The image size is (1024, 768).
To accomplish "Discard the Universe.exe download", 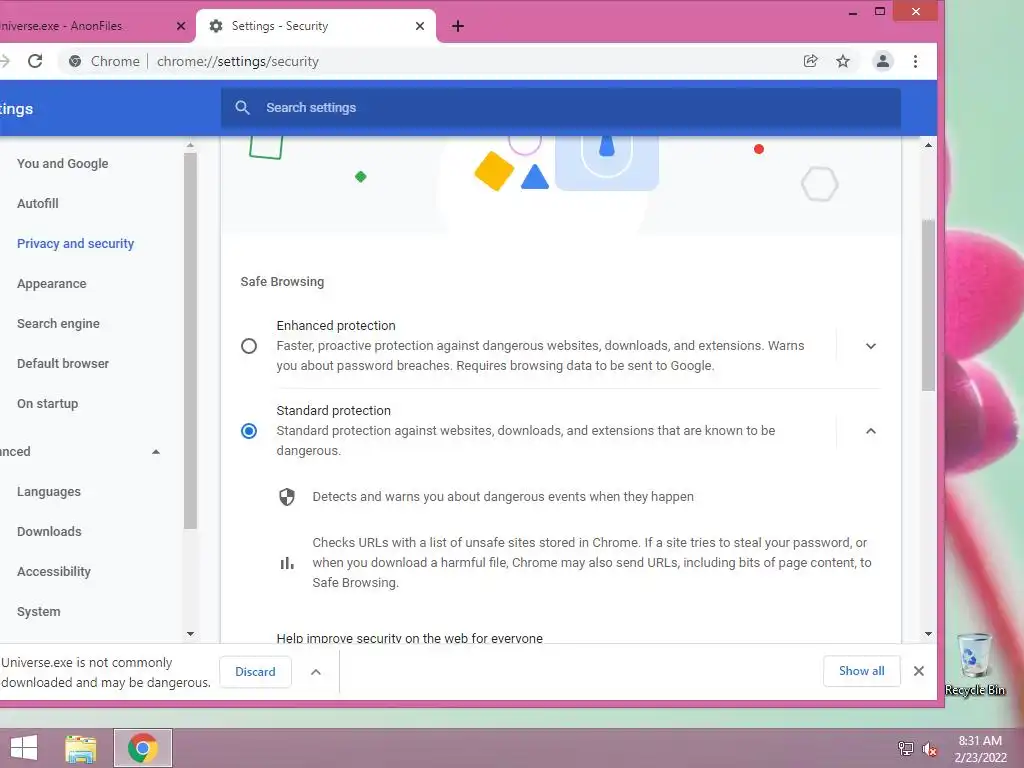I will [x=255, y=672].
